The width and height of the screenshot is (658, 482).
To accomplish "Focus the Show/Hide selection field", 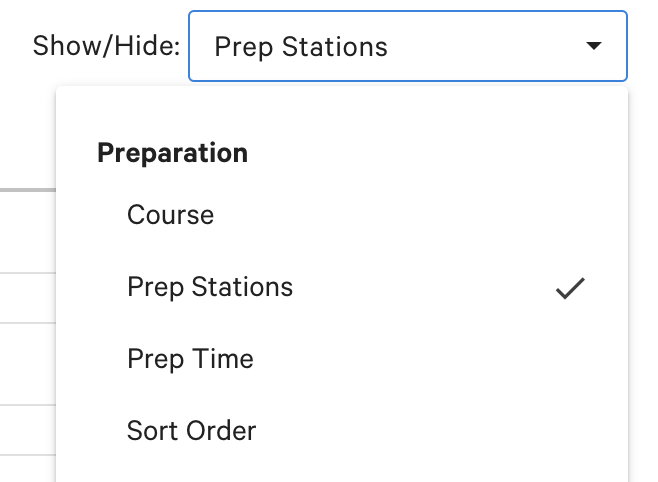I will point(407,46).
